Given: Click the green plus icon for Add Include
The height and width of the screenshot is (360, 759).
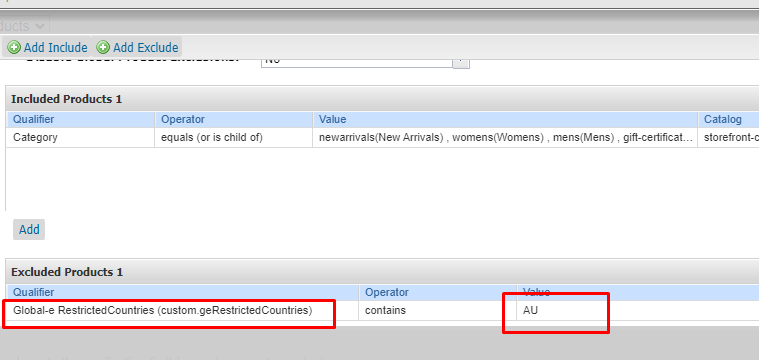Looking at the screenshot, I should point(15,47).
